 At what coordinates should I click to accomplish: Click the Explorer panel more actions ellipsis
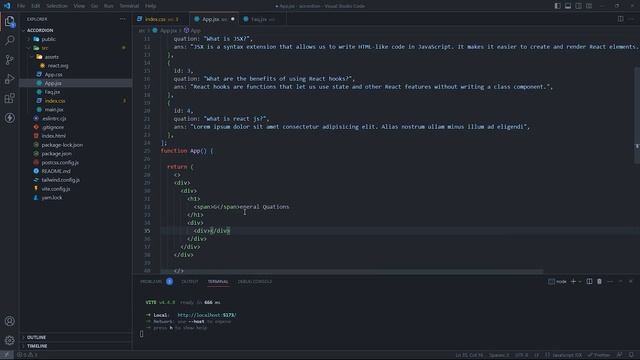pos(123,19)
